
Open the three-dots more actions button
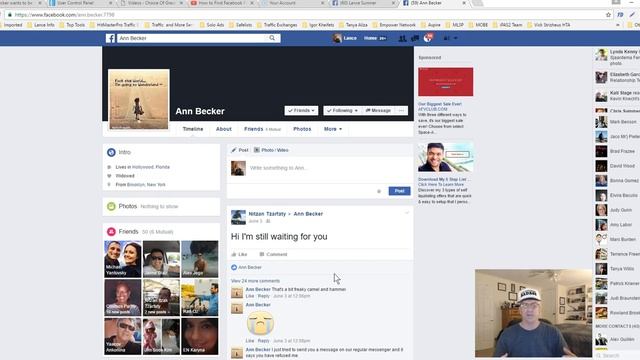click(401, 111)
